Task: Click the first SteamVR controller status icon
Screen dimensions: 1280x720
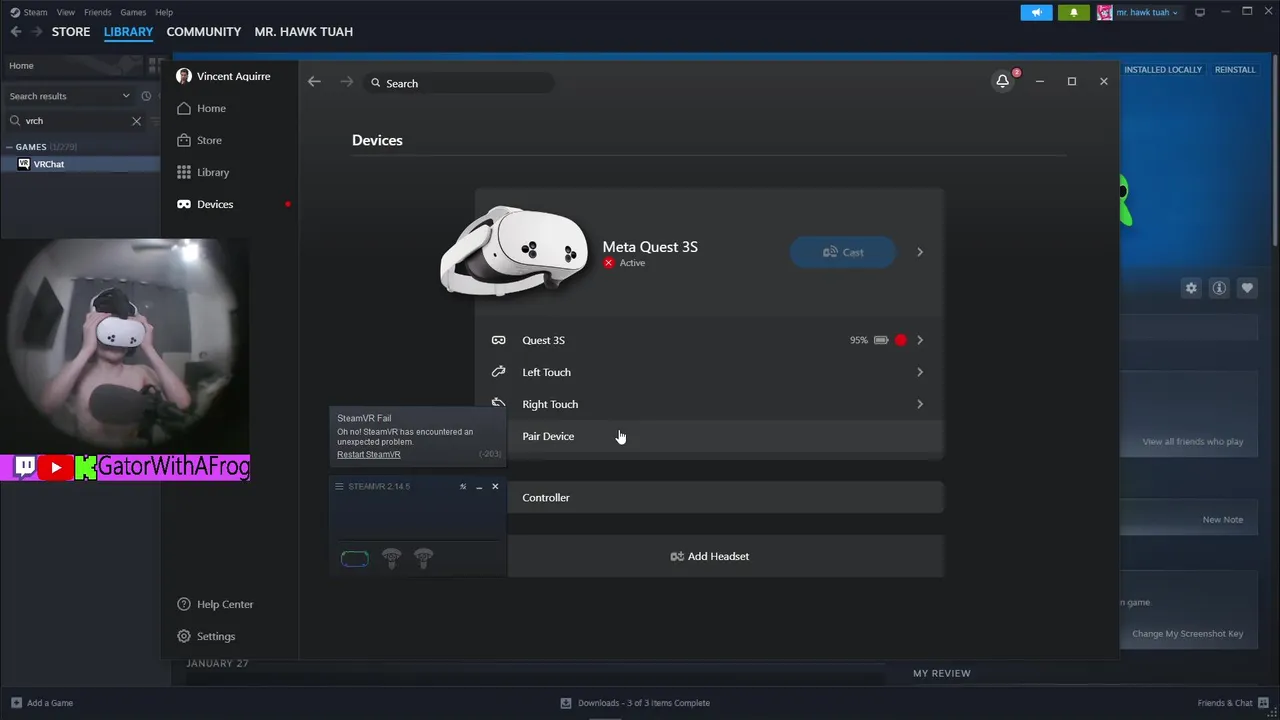Action: click(391, 558)
